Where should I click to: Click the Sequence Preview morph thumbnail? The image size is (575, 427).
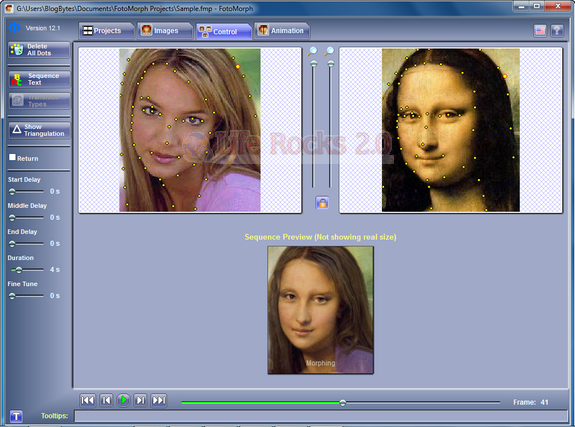click(x=321, y=310)
